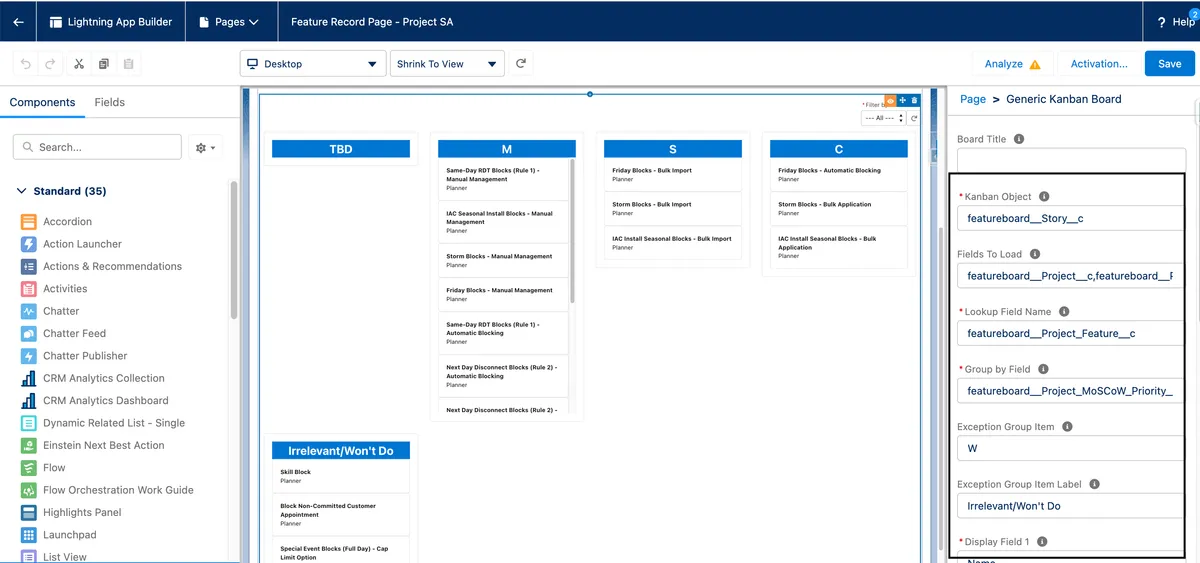Click the canvas refresh icon beside Shrink To View
The width and height of the screenshot is (1200, 563).
click(x=520, y=63)
